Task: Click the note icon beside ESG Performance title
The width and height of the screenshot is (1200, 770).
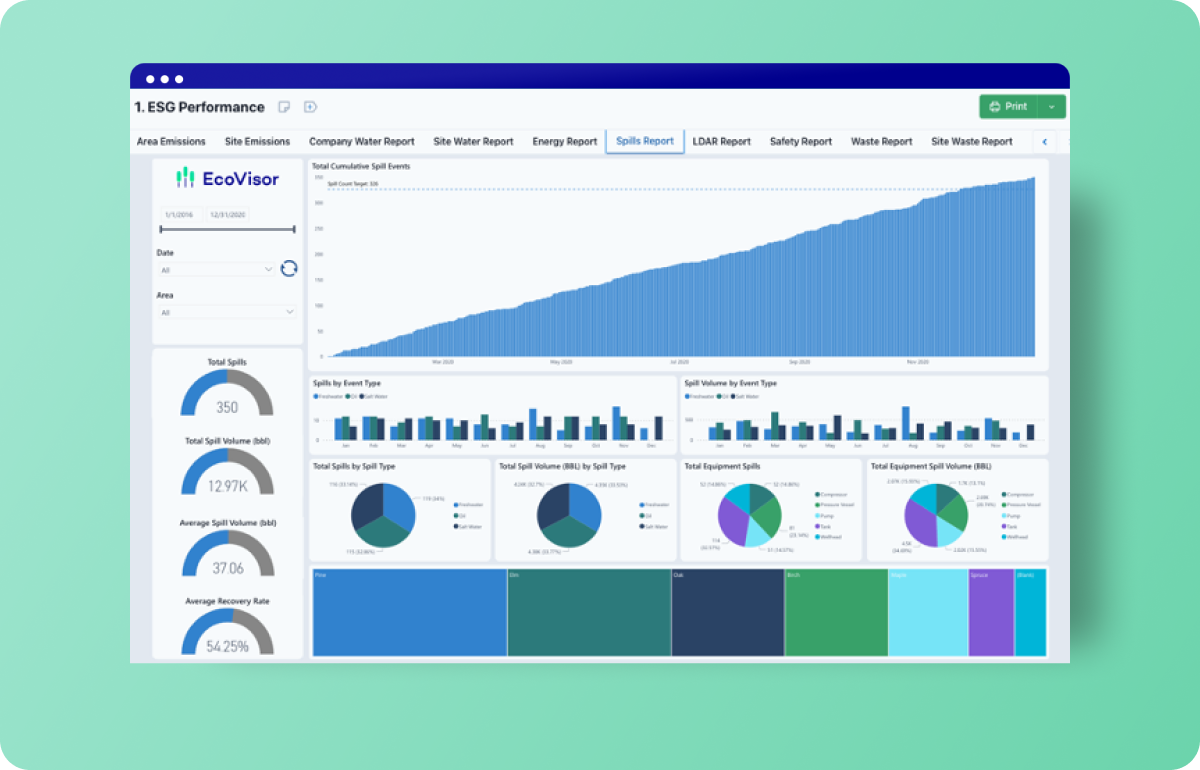Action: (x=284, y=107)
